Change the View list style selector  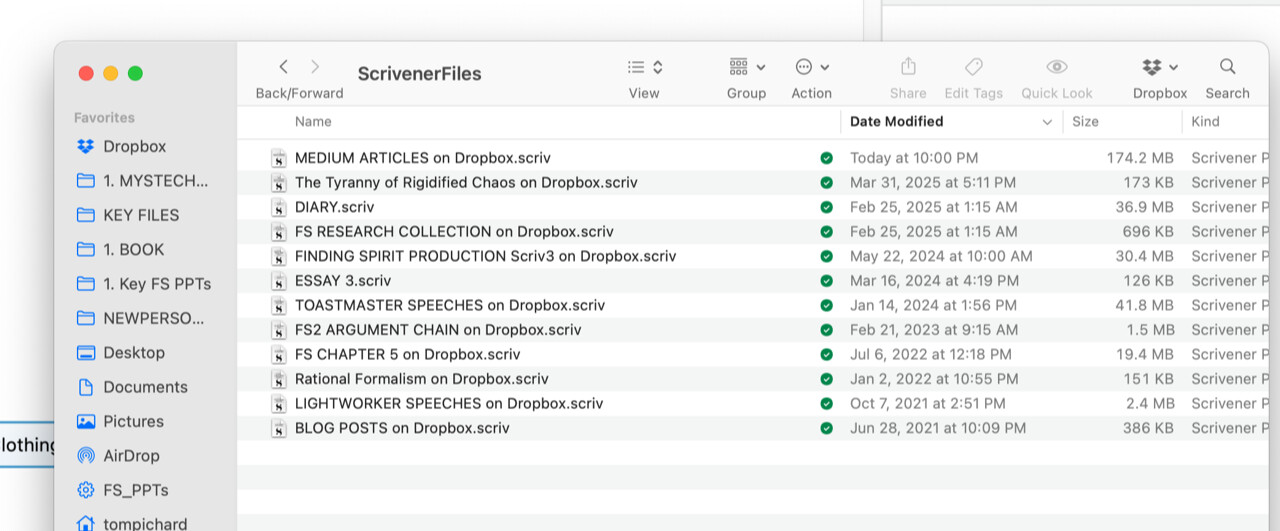coord(645,67)
